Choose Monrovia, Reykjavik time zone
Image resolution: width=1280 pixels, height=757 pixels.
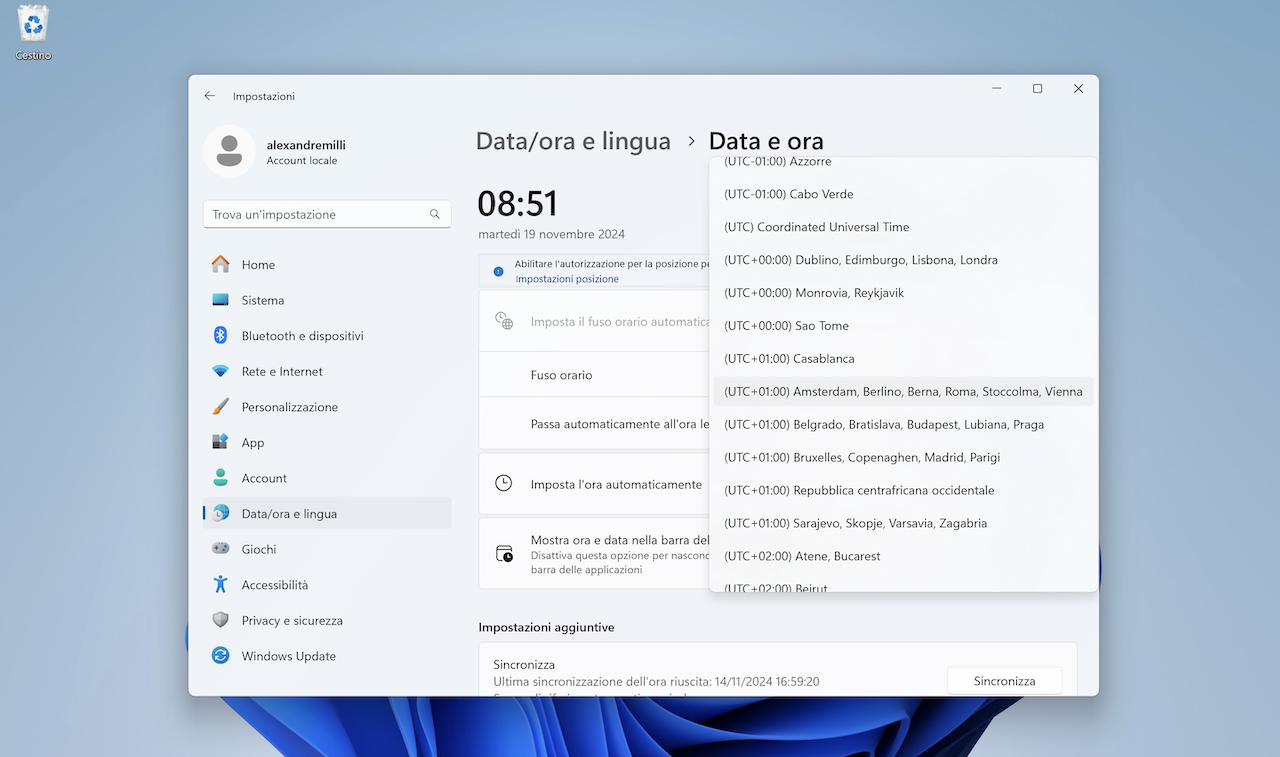coord(904,293)
